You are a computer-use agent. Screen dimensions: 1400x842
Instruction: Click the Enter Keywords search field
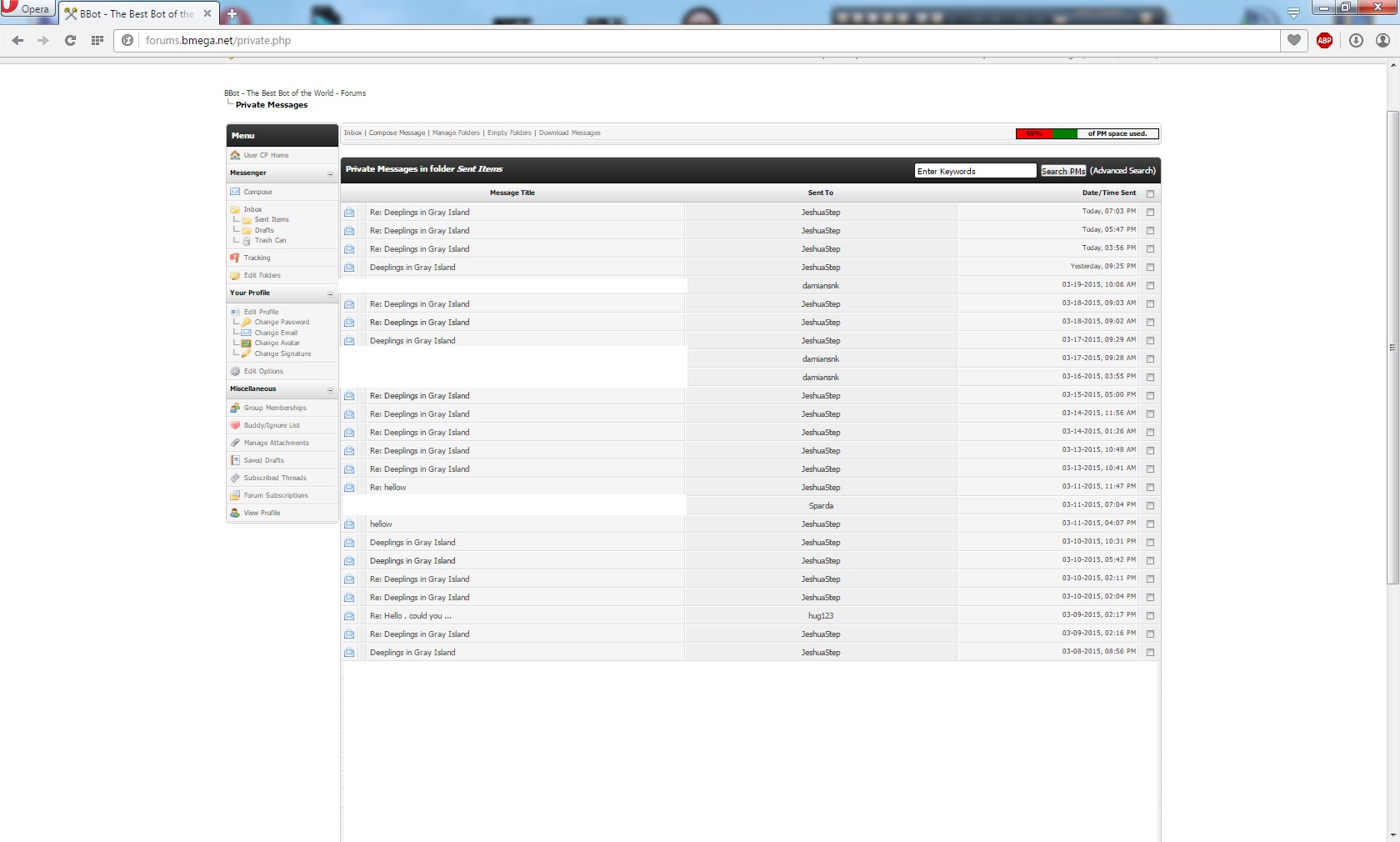tap(974, 171)
